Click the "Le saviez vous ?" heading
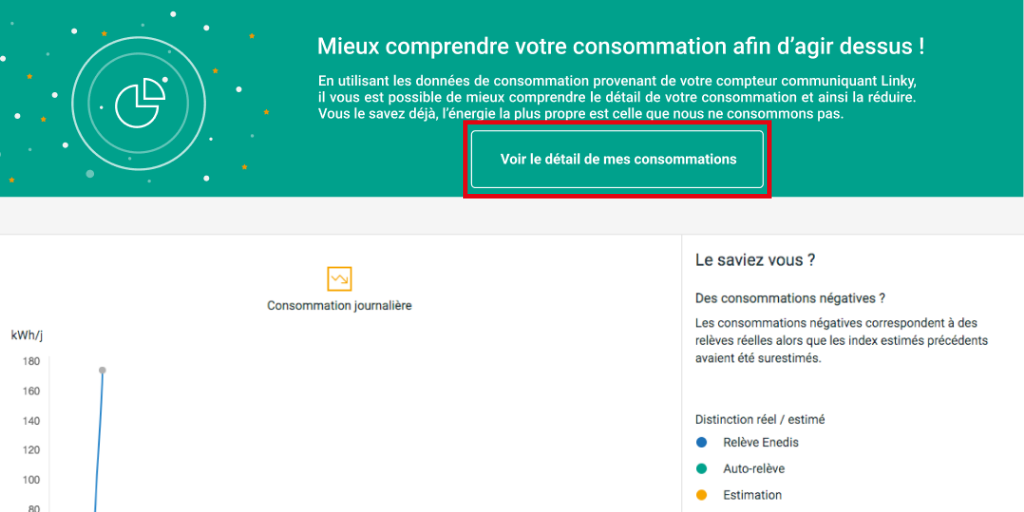 coord(755,260)
